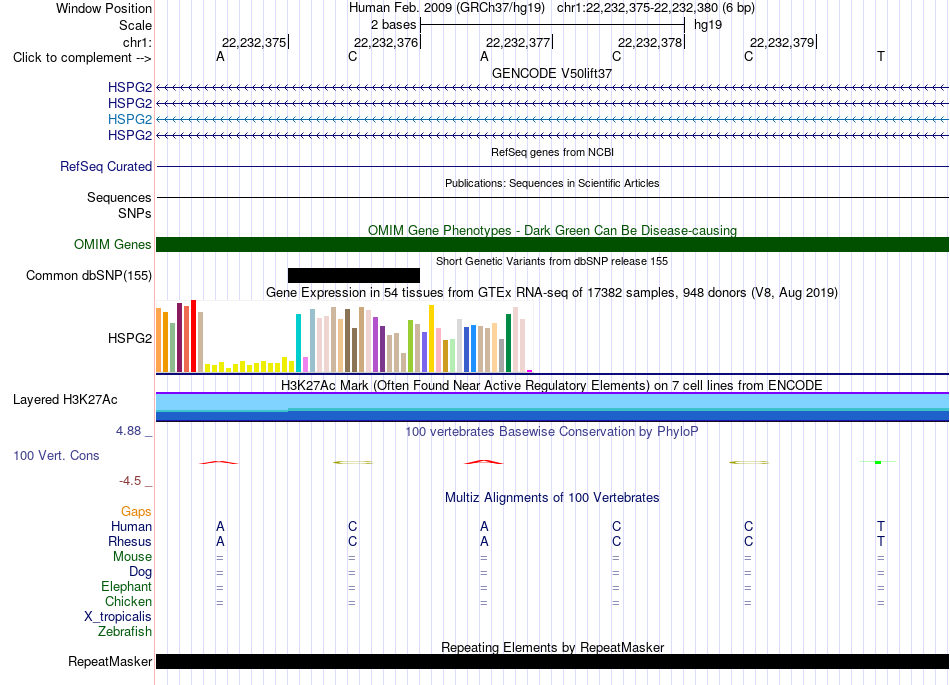Click 'Short Genetic Variants from dbSNP release 155'
Viewport: 950px width, 685px height.
pos(552,261)
